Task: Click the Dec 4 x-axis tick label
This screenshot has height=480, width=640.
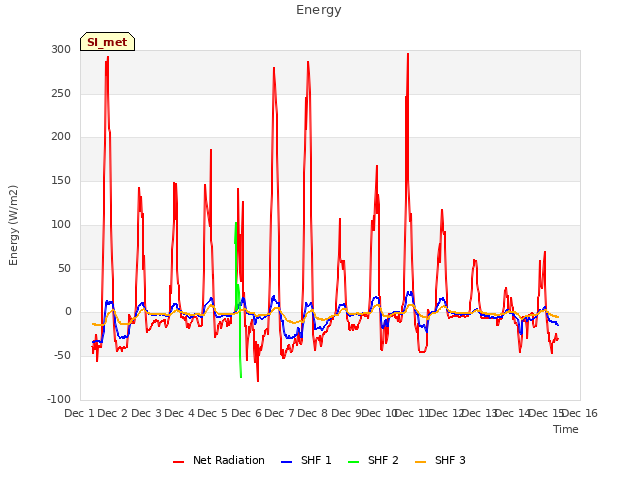Action: (180, 413)
